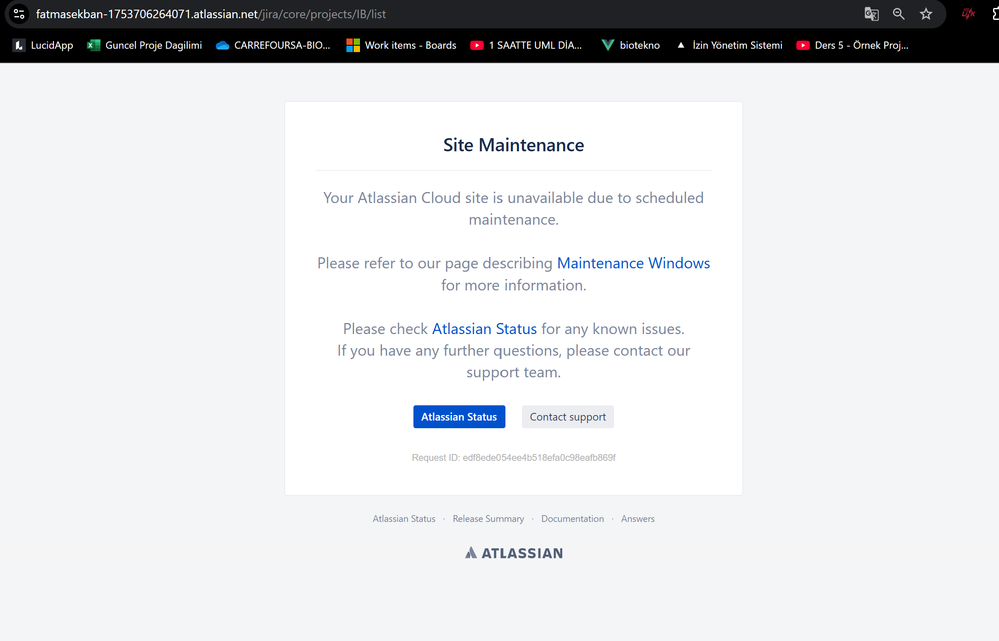This screenshot has width=999, height=641.
Task: Open Work items - Boards bookmark
Action: point(401,45)
